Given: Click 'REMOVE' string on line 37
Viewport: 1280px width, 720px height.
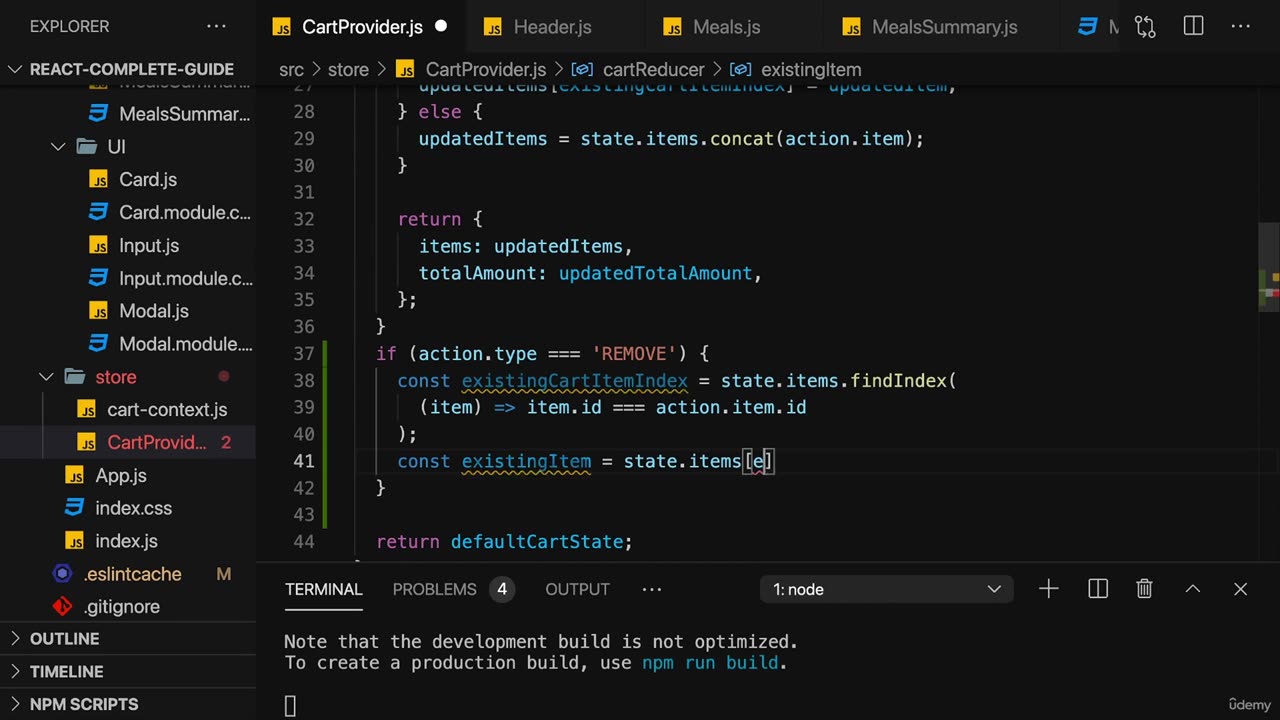Looking at the screenshot, I should (635, 353).
